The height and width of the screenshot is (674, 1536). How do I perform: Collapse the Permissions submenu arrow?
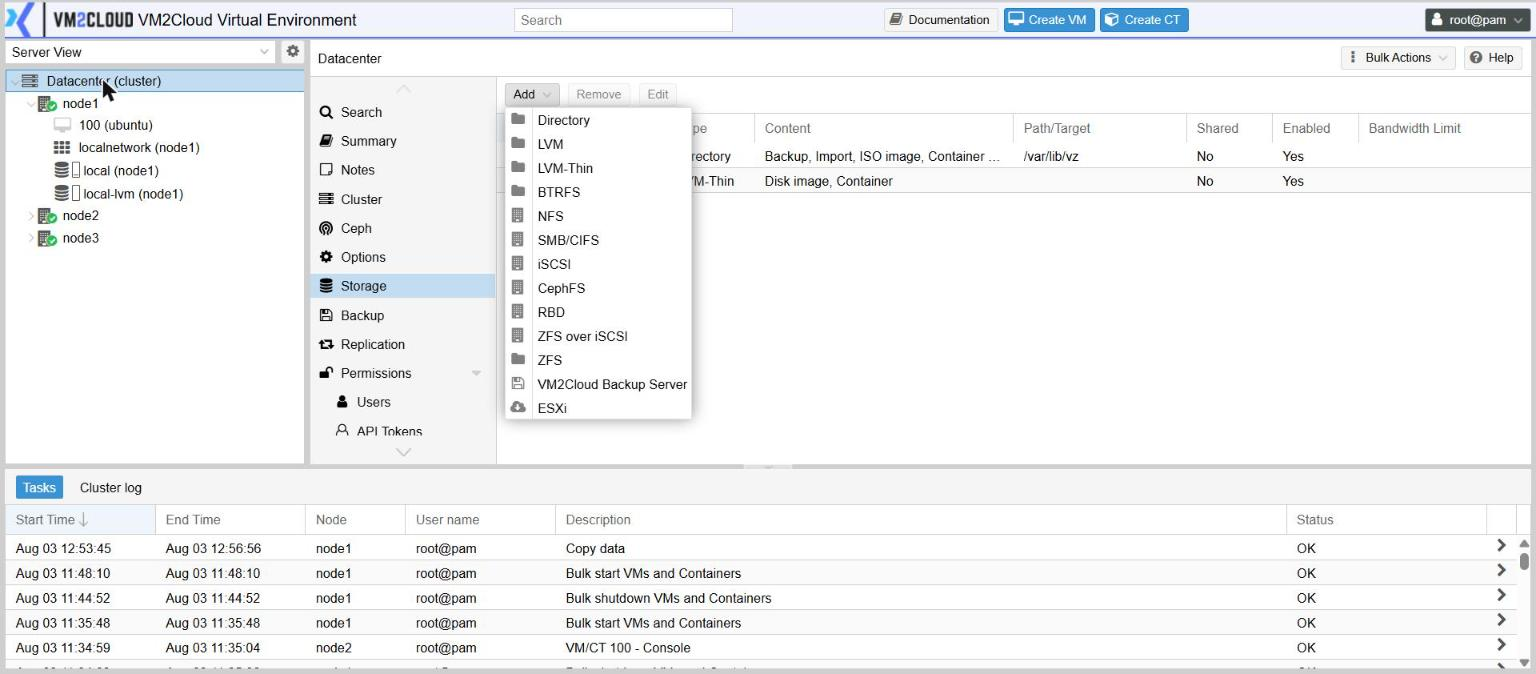point(476,373)
